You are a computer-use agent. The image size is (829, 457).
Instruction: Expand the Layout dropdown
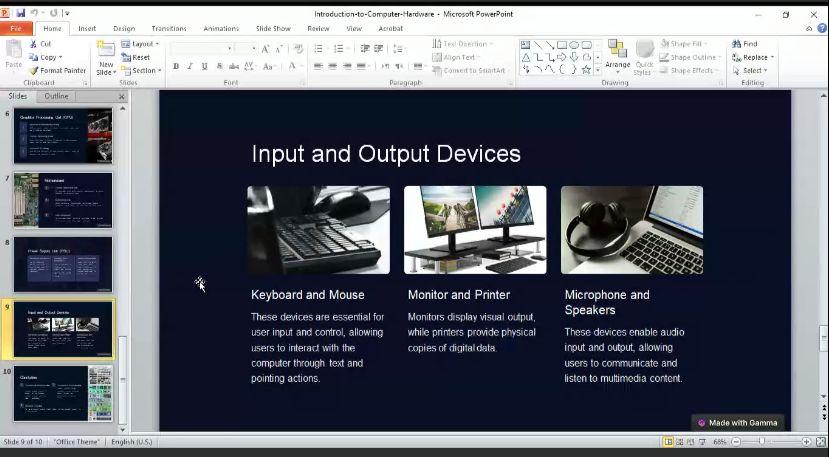tap(141, 44)
